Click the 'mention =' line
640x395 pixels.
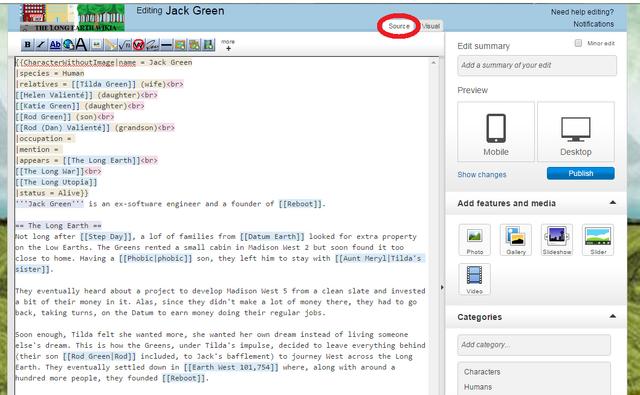39,149
